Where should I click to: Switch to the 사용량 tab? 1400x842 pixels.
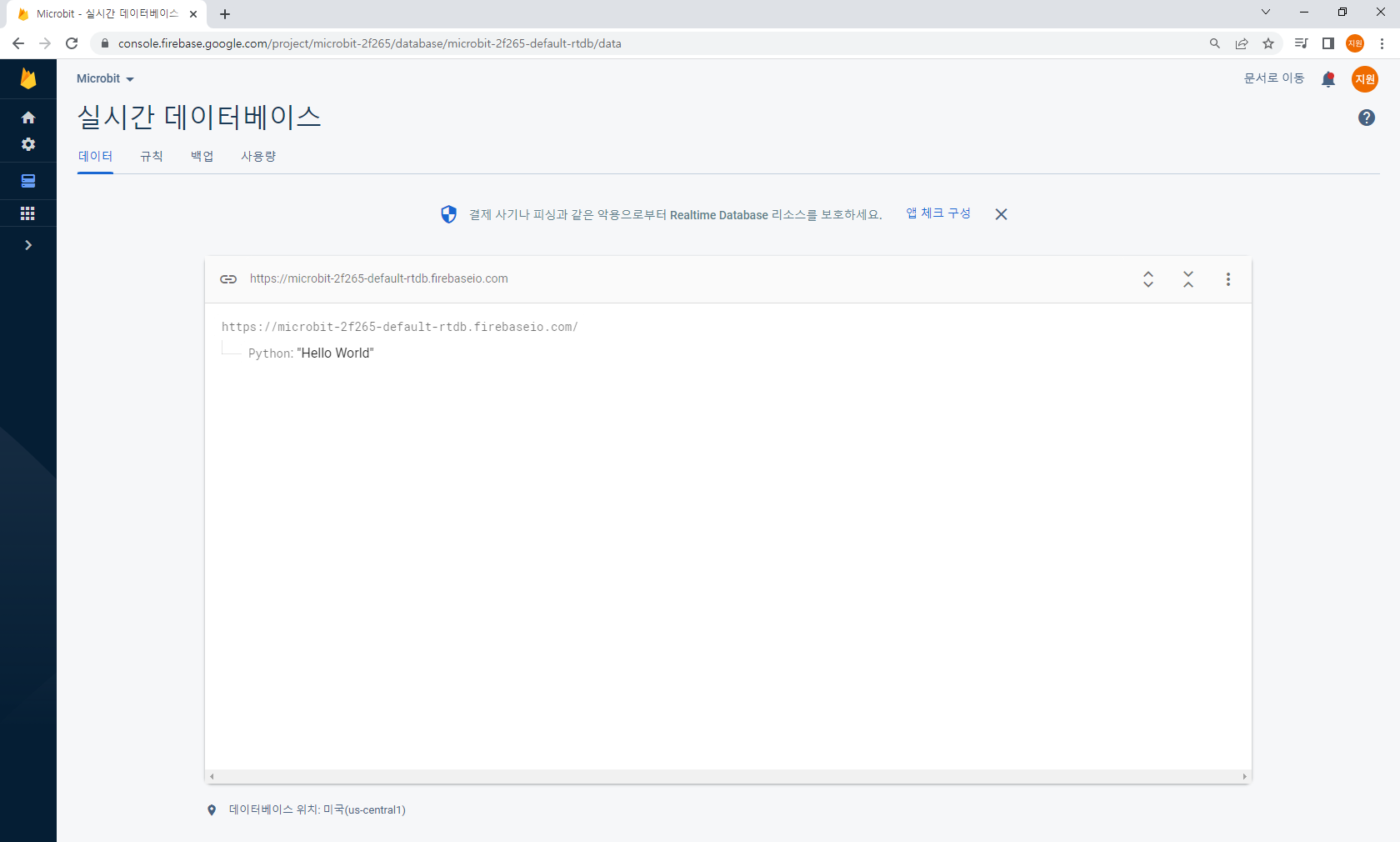(x=258, y=156)
